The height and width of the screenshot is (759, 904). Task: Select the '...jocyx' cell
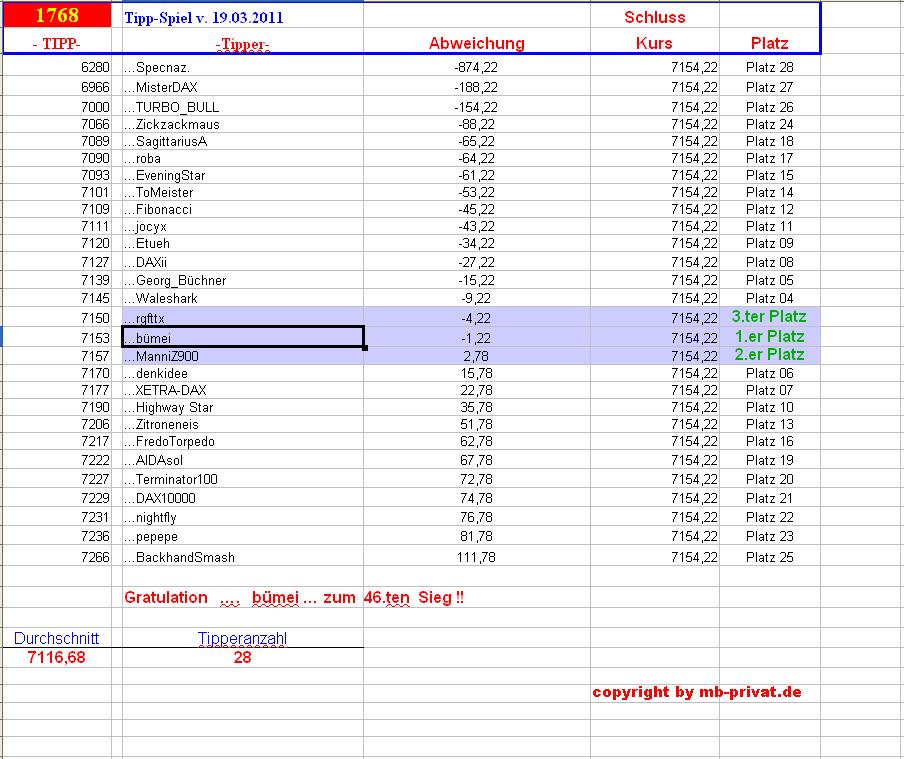pos(243,226)
